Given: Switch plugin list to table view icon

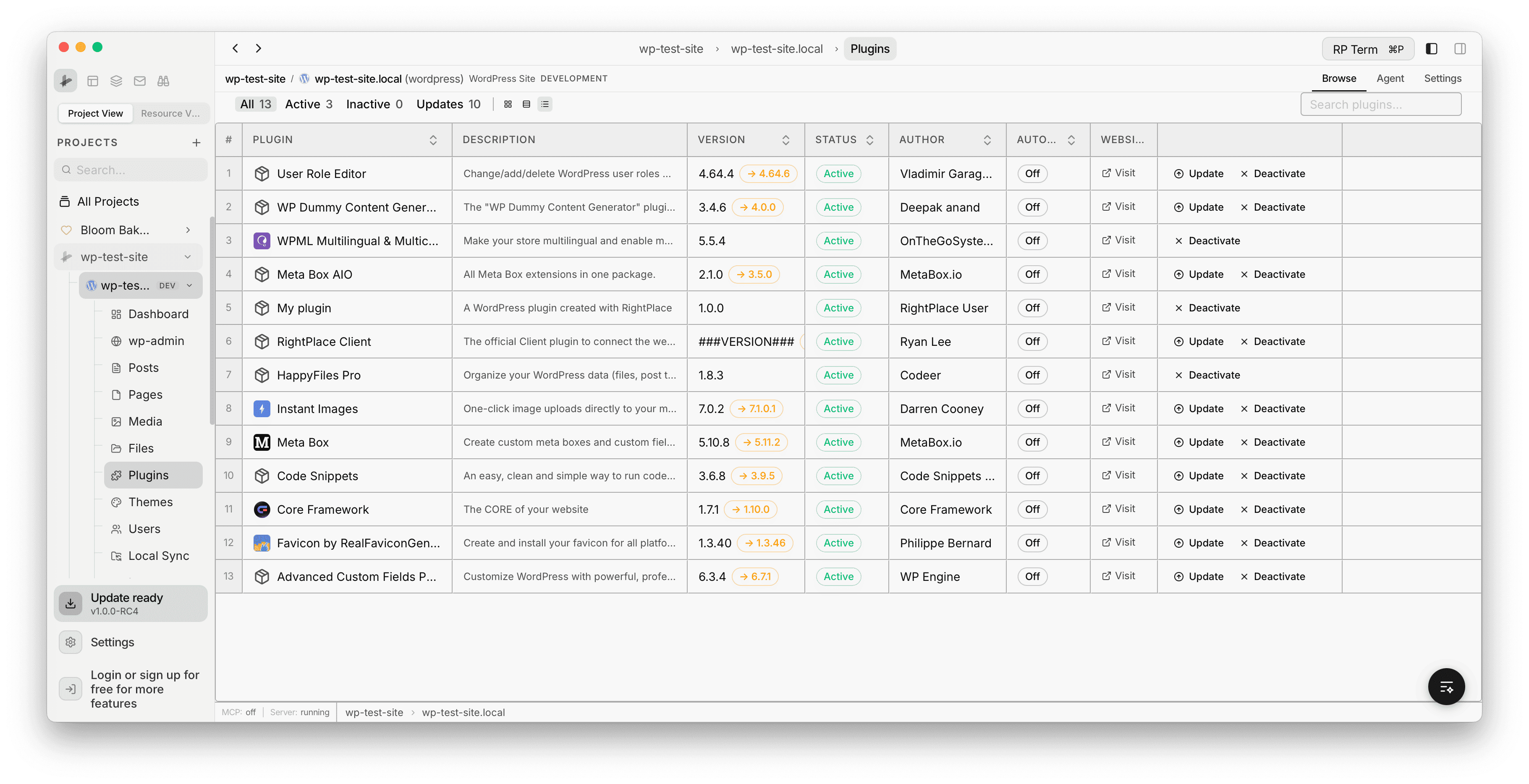Looking at the screenshot, I should 526,104.
